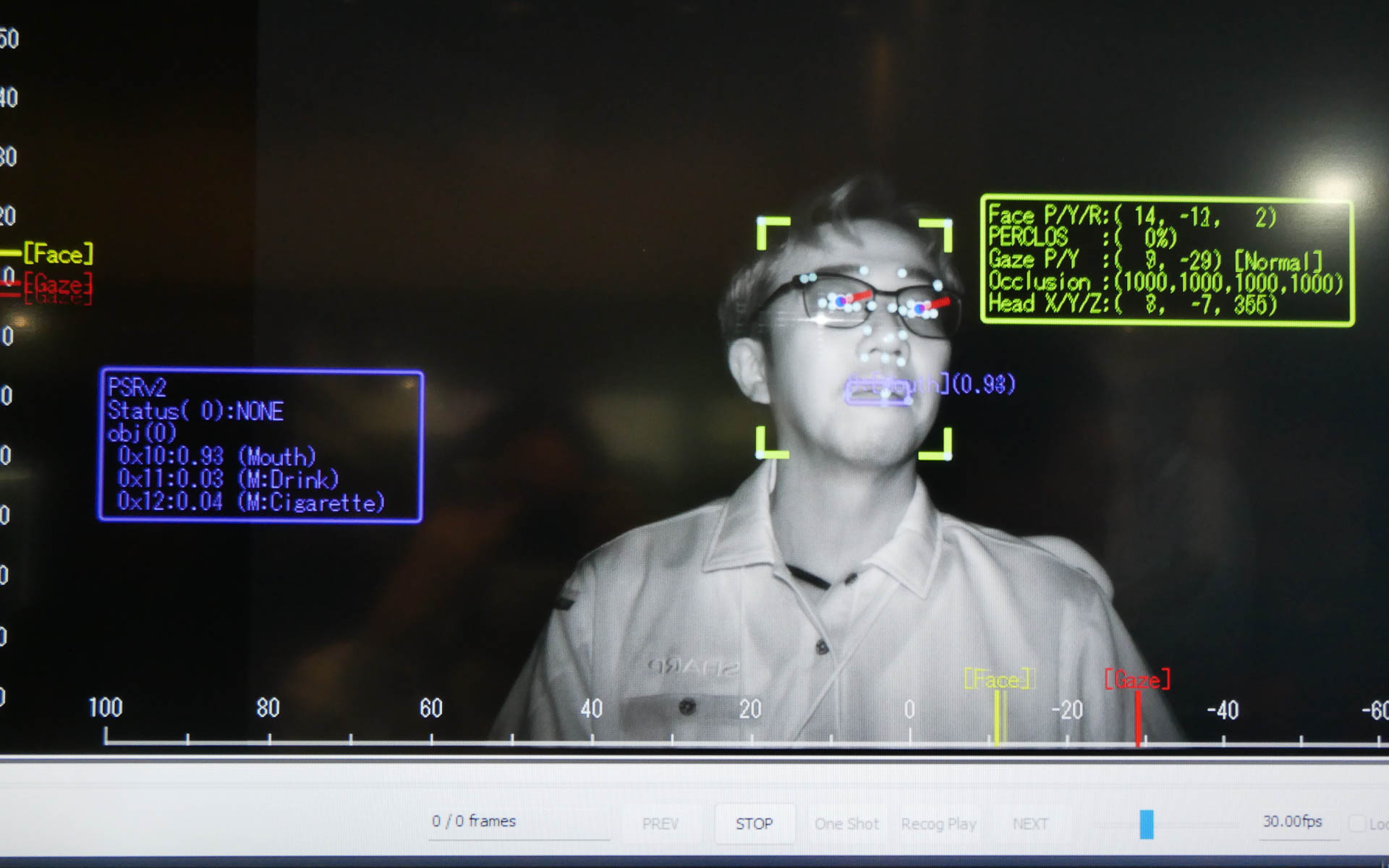Click the purple Mouth detection box

coord(880,391)
